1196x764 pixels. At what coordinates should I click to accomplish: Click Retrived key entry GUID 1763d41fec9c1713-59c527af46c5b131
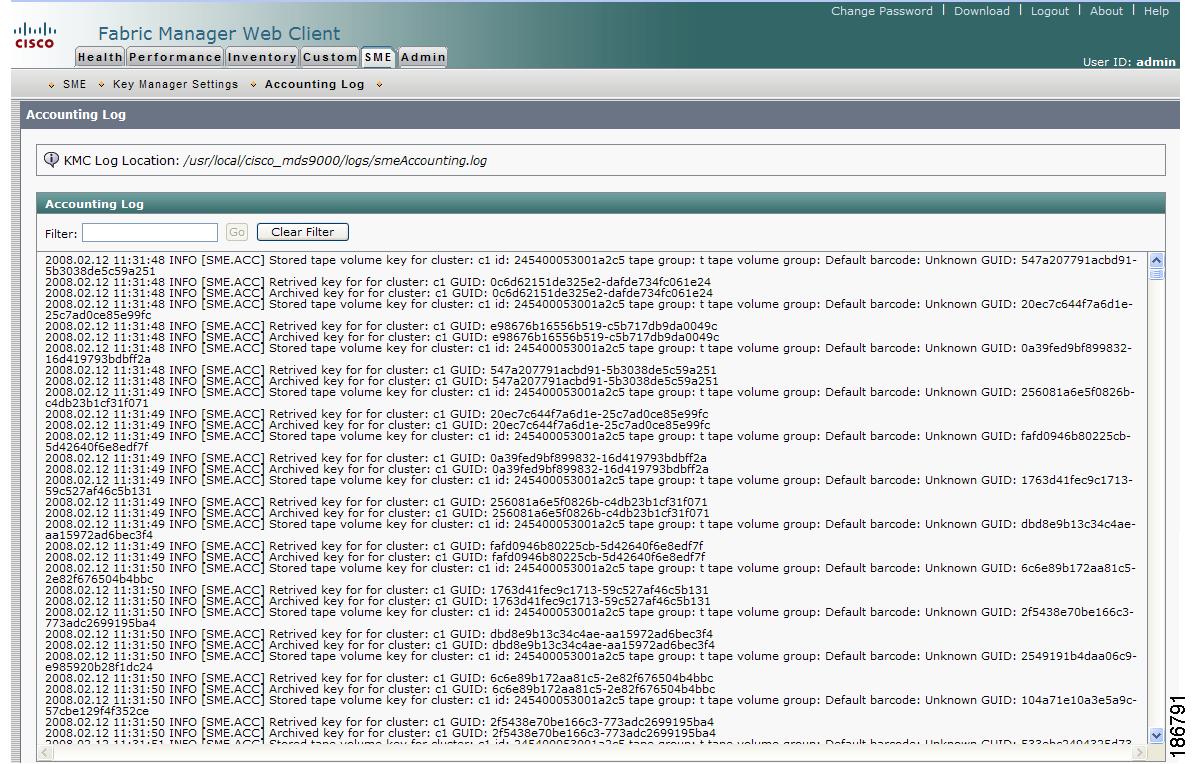[377, 590]
